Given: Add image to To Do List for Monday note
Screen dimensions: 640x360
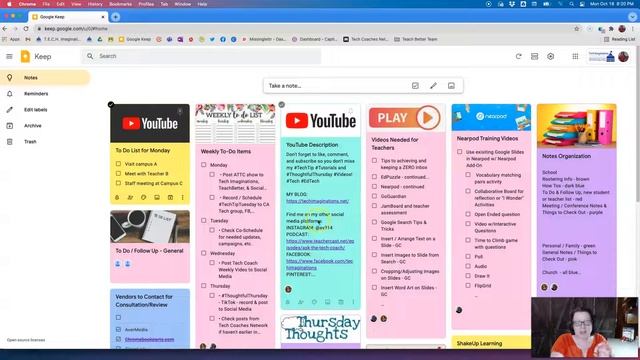Looking at the screenshot, I should 157,198.
